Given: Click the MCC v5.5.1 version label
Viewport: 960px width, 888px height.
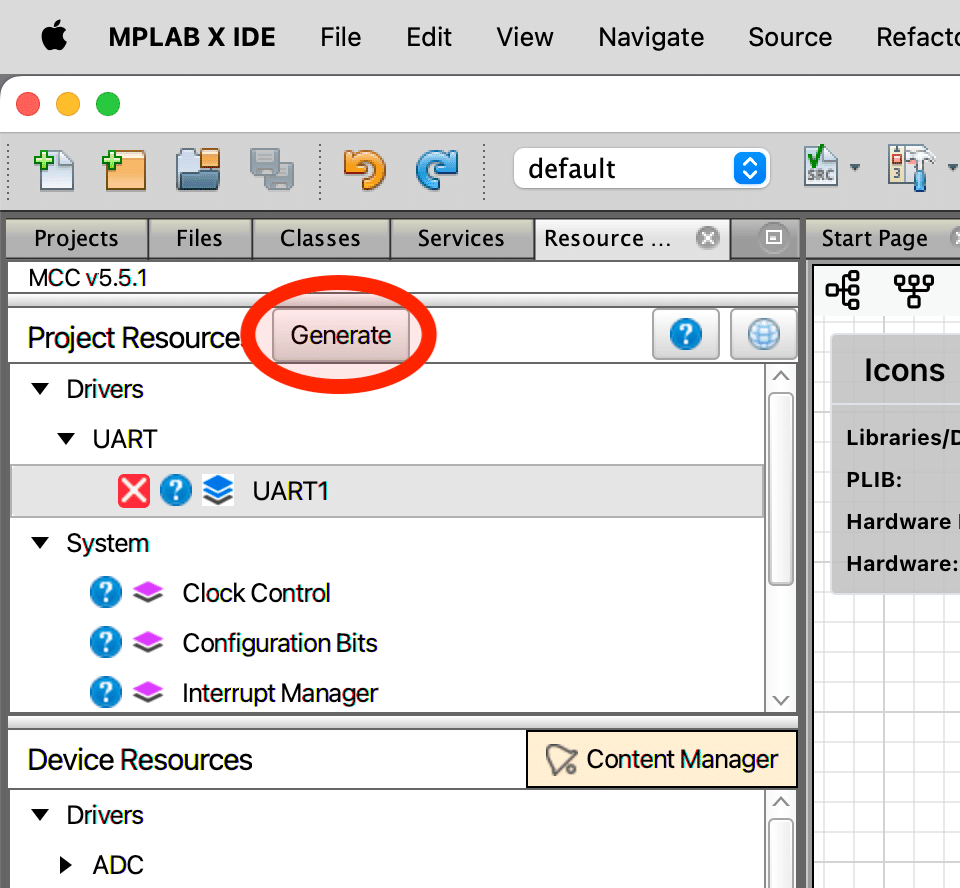Looking at the screenshot, I should 88,278.
